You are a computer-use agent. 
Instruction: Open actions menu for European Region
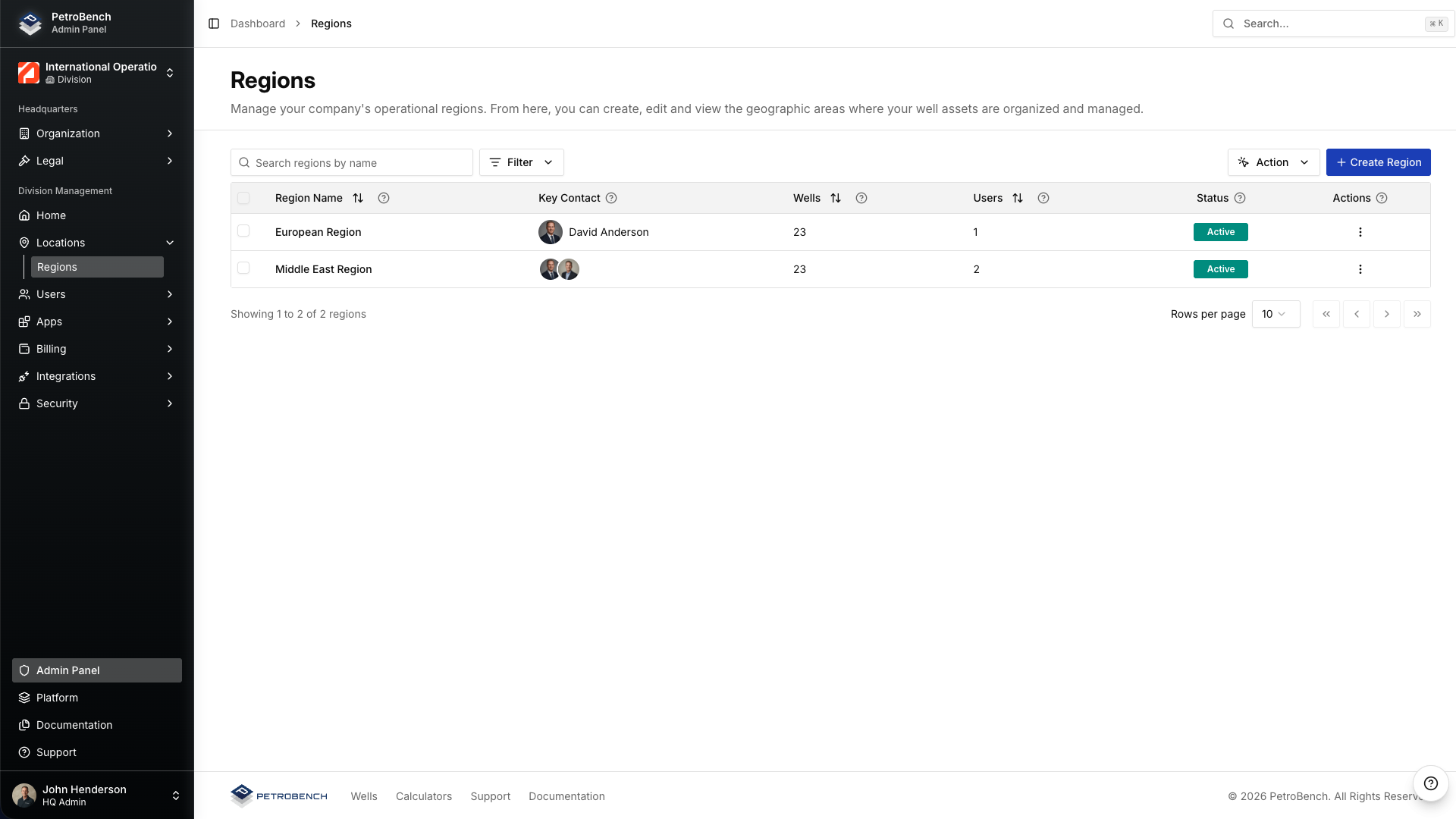point(1360,232)
